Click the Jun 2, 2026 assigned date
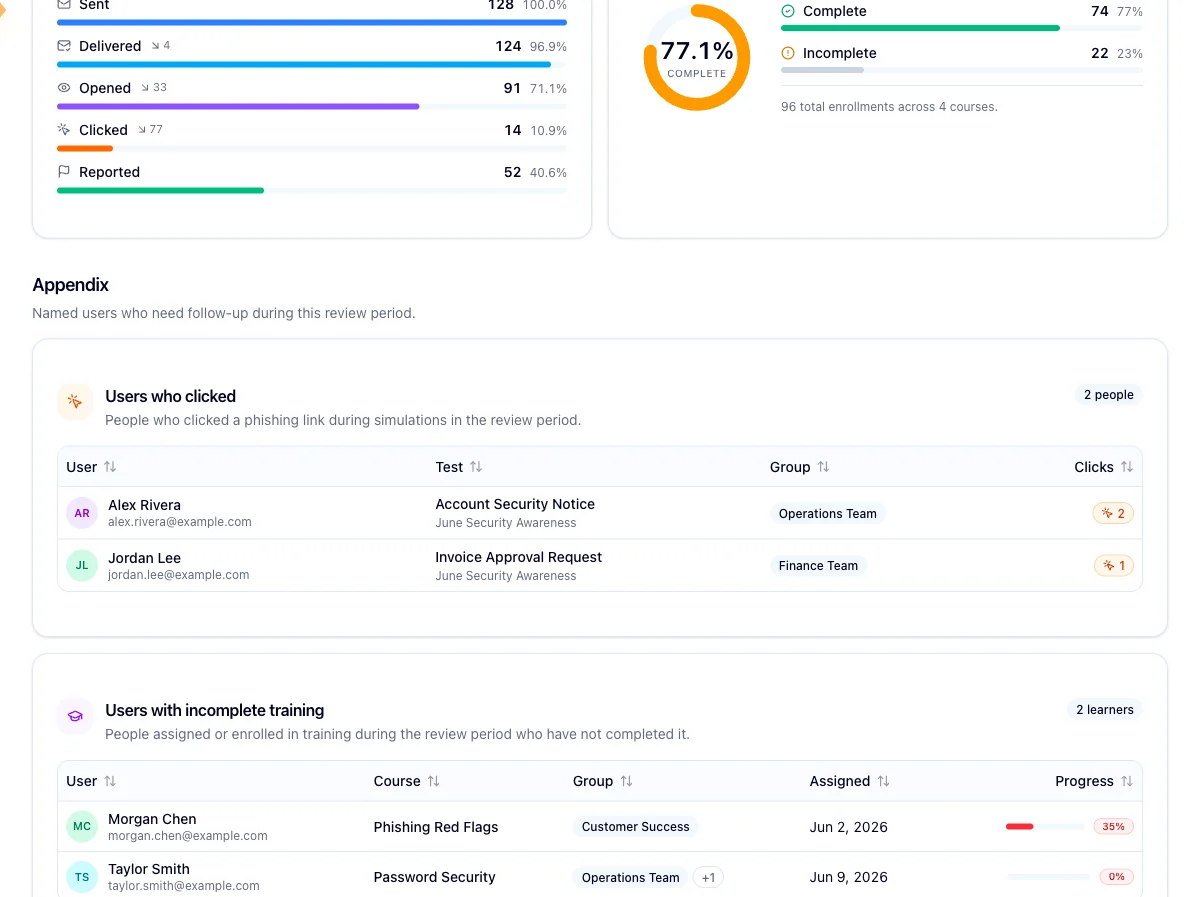This screenshot has height=897, width=1200. pyautogui.click(x=849, y=827)
